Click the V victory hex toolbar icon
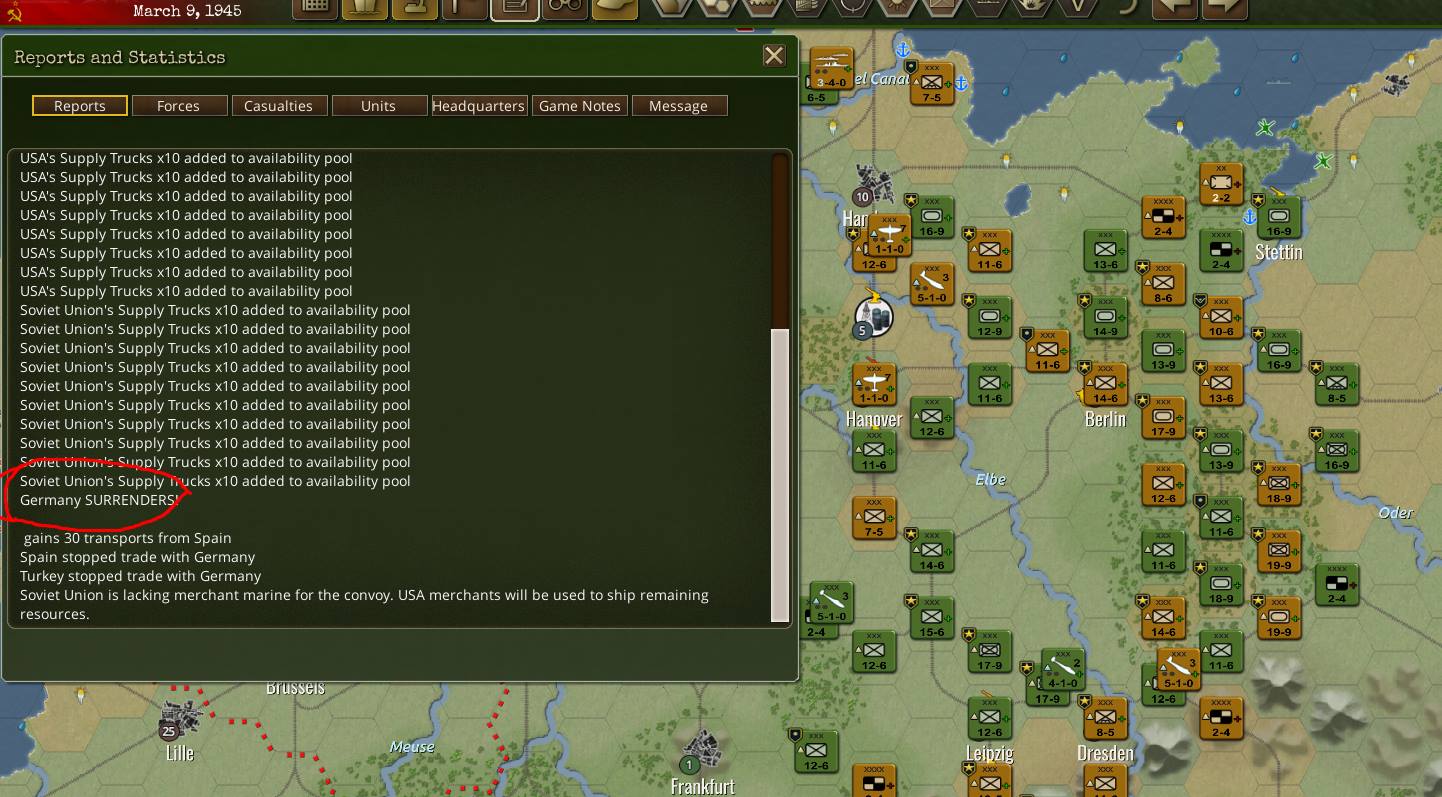 1078,8
